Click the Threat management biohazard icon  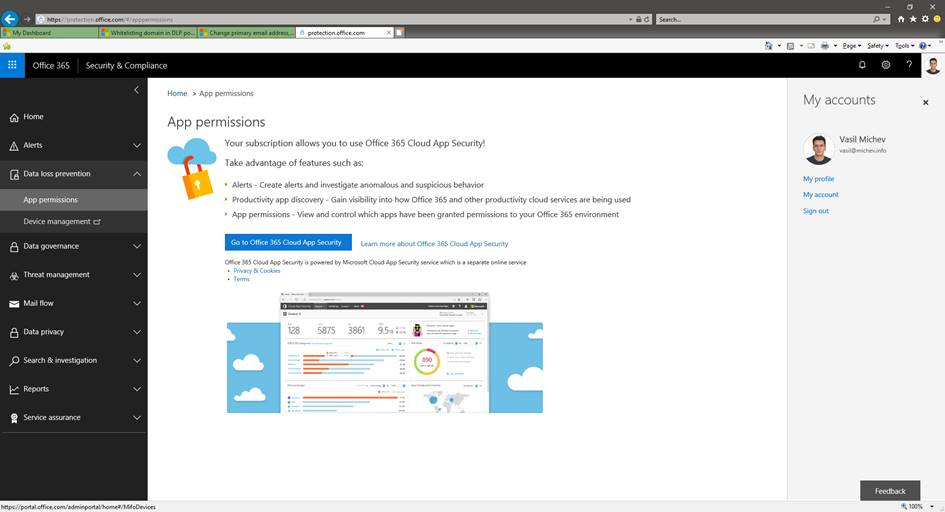tap(14, 275)
